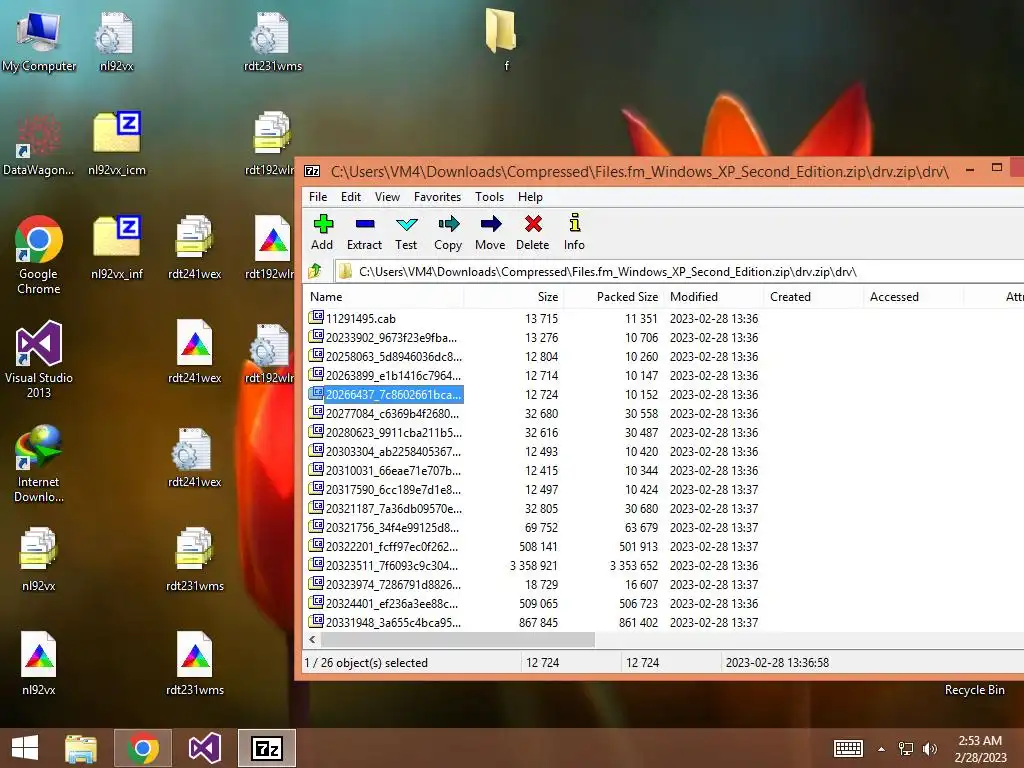Click the horizontal scrollbar thumb in the file list
Screen dimensions: 1024x768
pos(457,639)
